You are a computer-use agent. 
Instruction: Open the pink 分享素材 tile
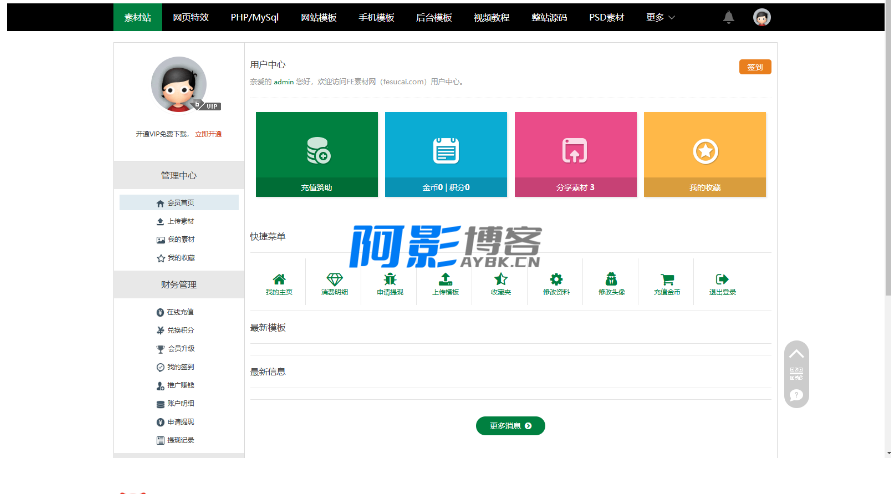(575, 154)
